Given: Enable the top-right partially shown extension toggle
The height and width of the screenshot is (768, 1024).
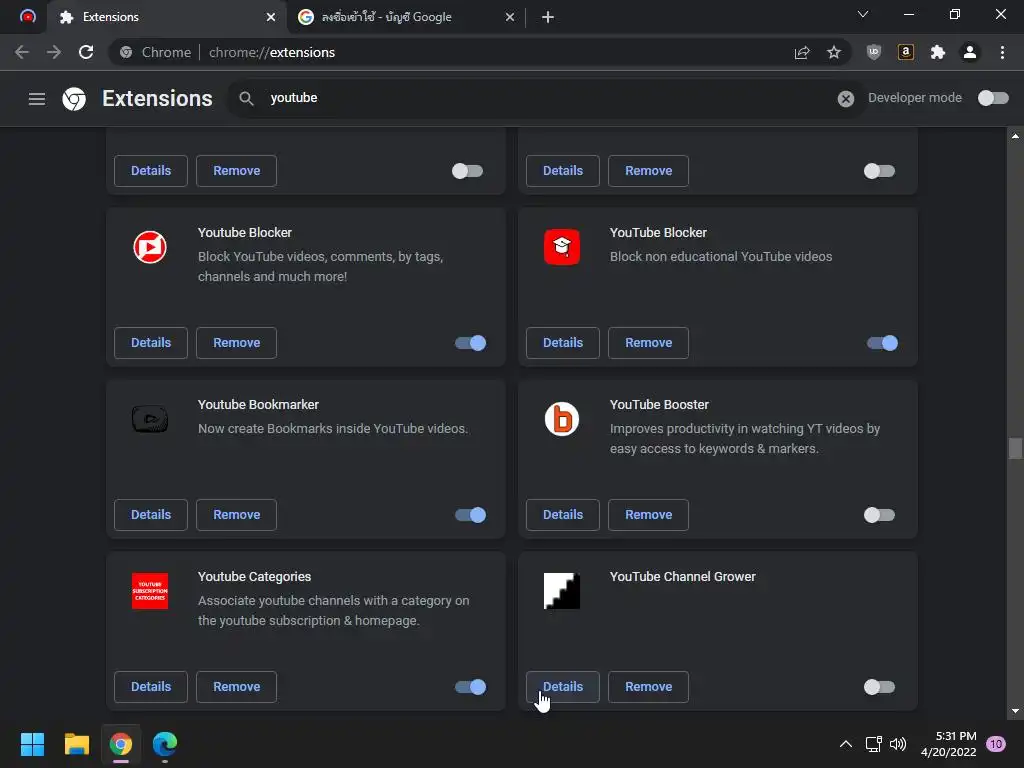Looking at the screenshot, I should coord(879,171).
